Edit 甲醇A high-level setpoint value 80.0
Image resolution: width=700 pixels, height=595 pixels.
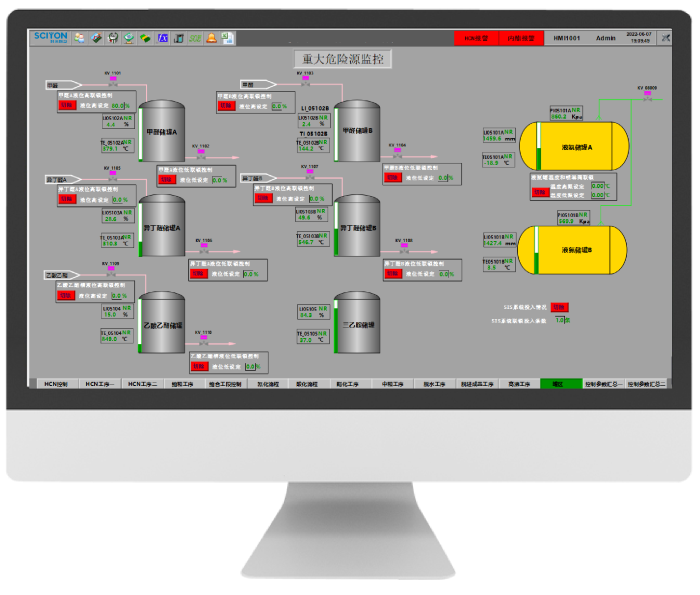click(x=120, y=105)
